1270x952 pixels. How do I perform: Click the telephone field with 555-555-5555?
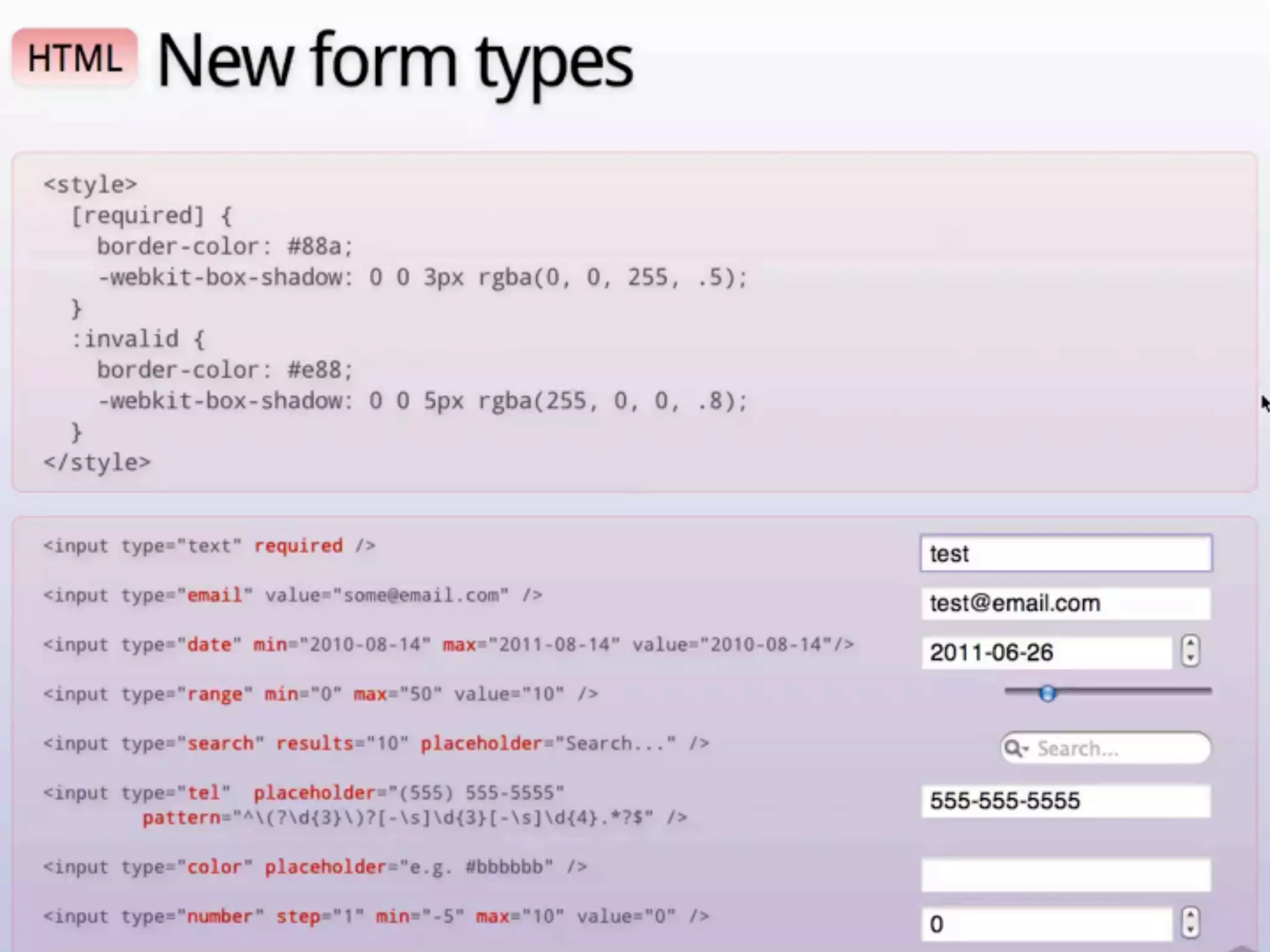(x=1065, y=801)
